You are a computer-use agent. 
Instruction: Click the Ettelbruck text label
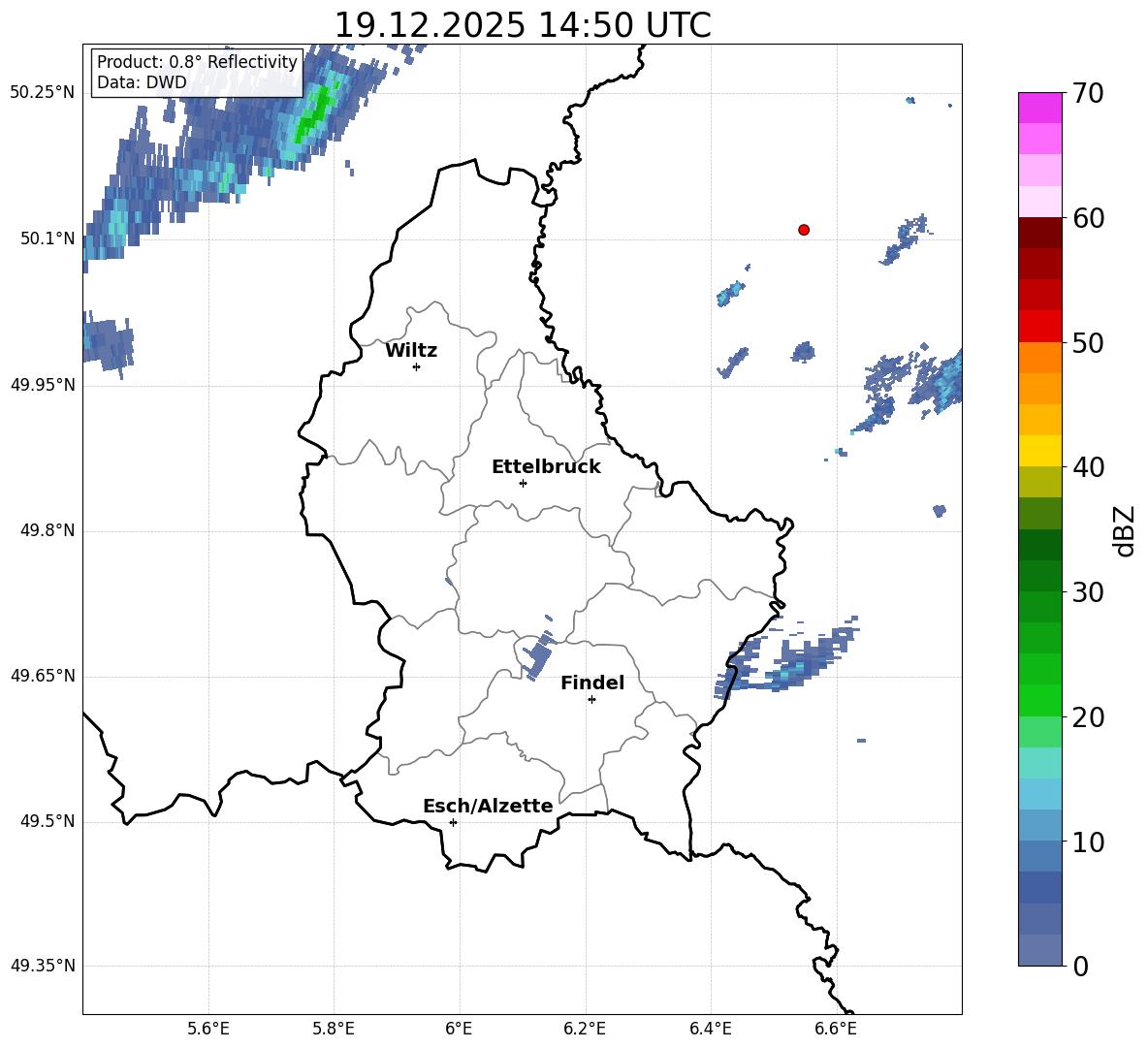[x=546, y=466]
